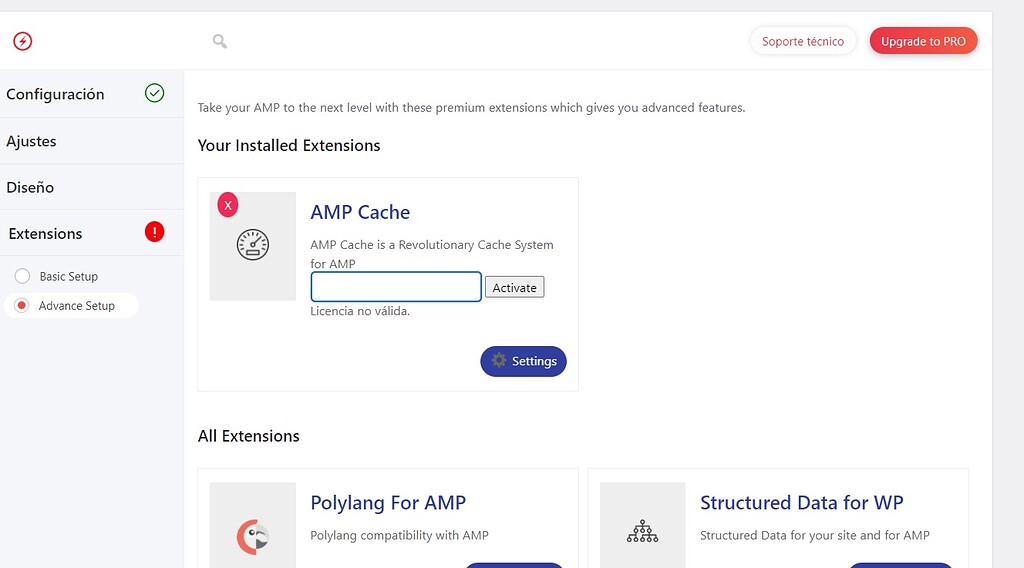Click the red X badge on AMP Cache
The height and width of the screenshot is (568, 1024).
(x=228, y=205)
